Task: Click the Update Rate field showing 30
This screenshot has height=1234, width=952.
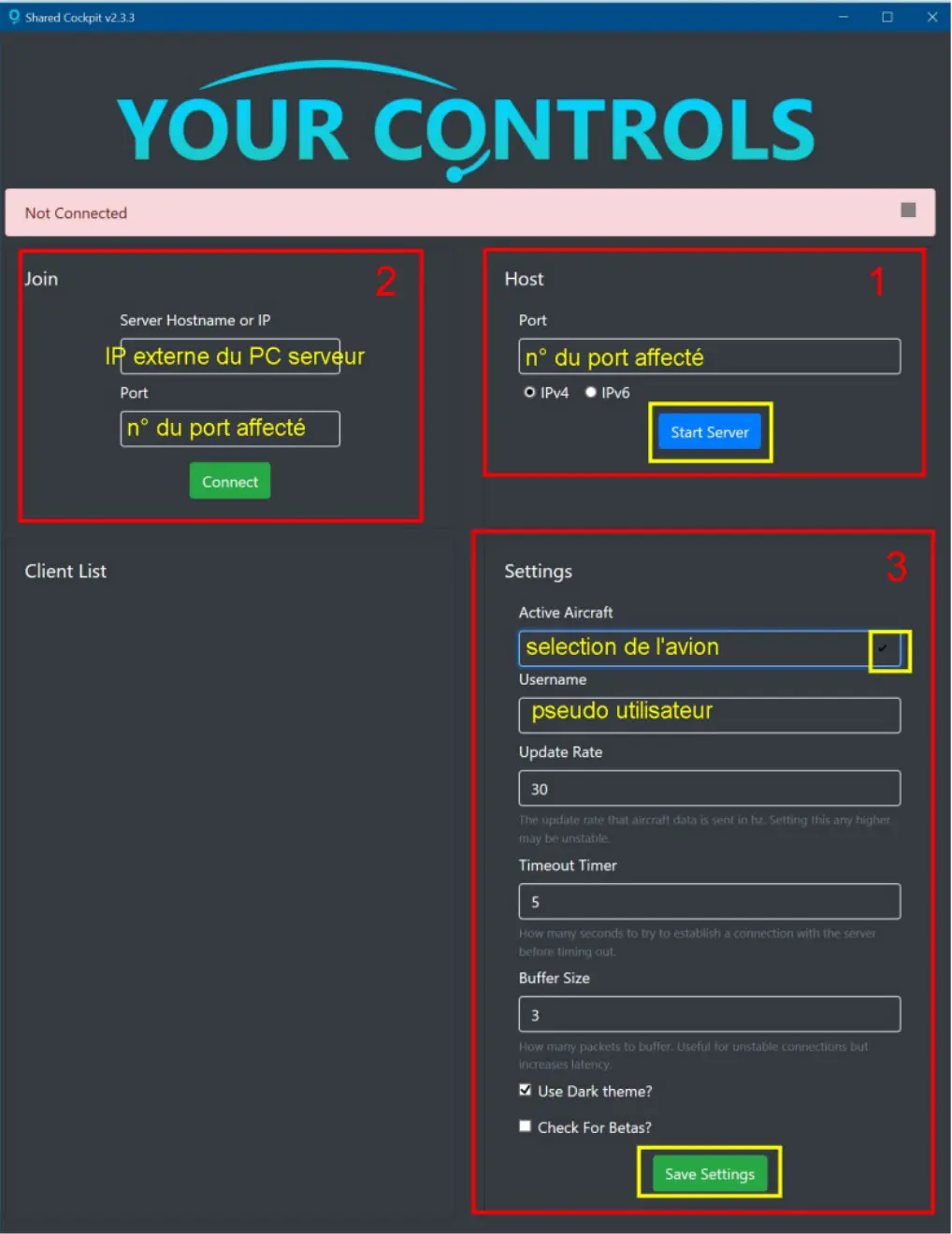Action: click(710, 788)
